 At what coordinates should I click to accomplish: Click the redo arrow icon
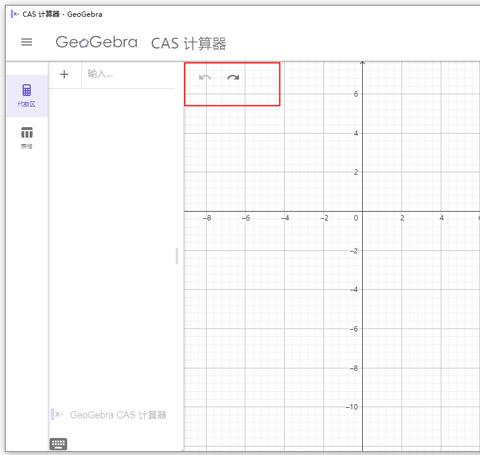coord(233,77)
